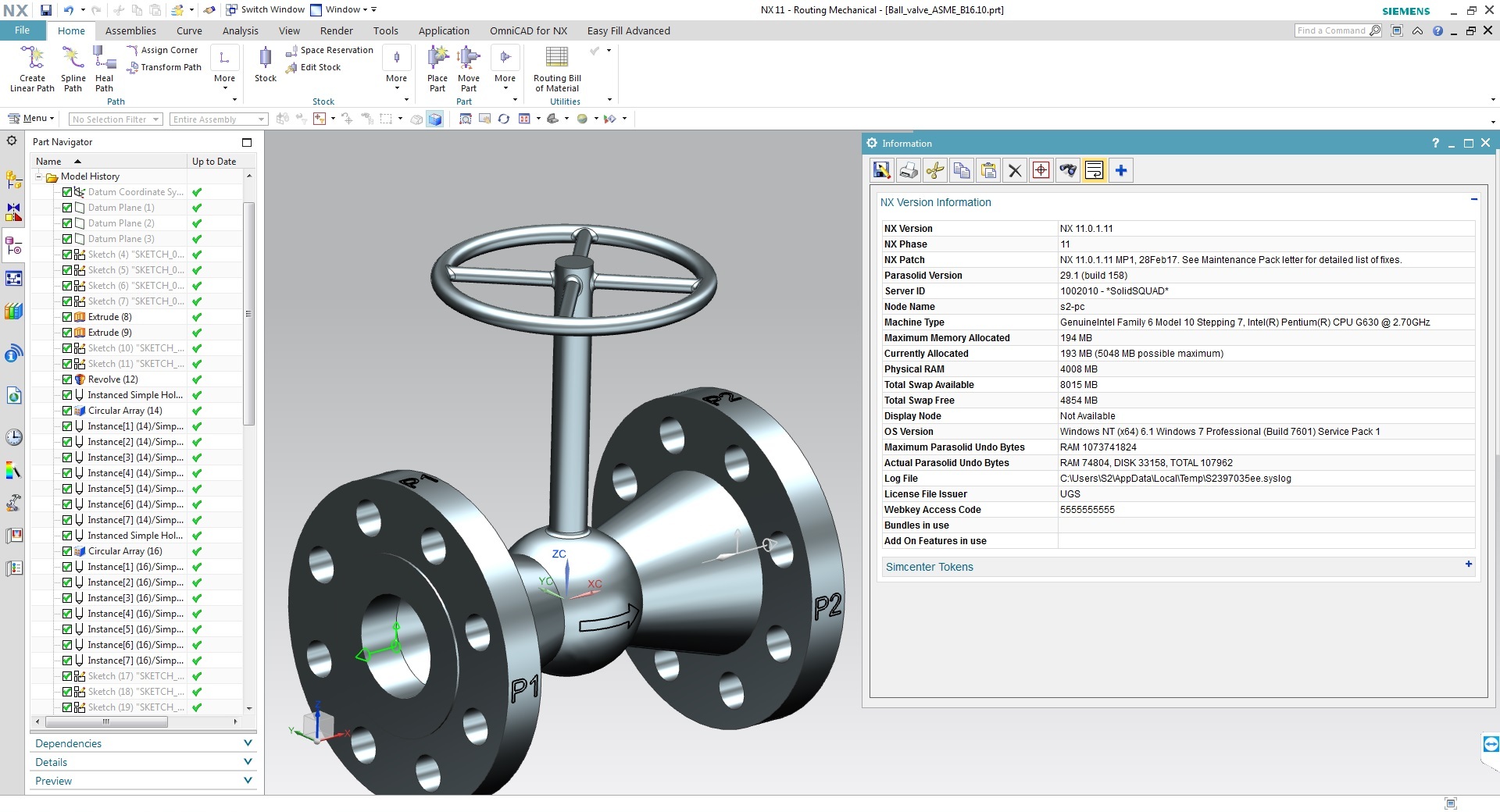This screenshot has width=1500, height=812.
Task: Click Assign Corner in the Path group
Action: pyautogui.click(x=162, y=50)
